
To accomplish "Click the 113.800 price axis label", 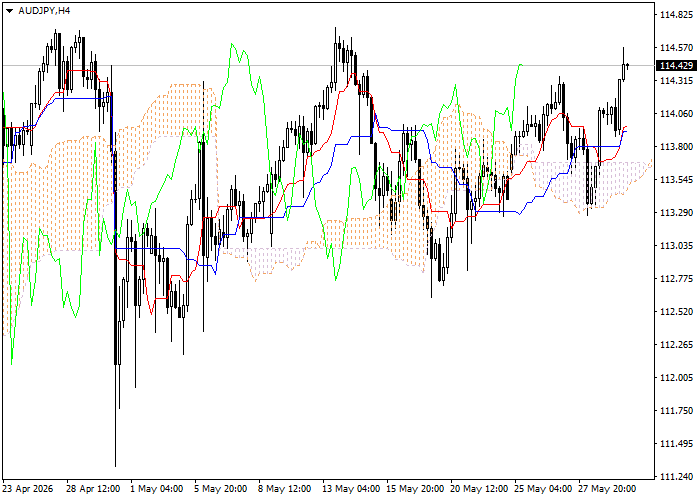I will [x=676, y=147].
